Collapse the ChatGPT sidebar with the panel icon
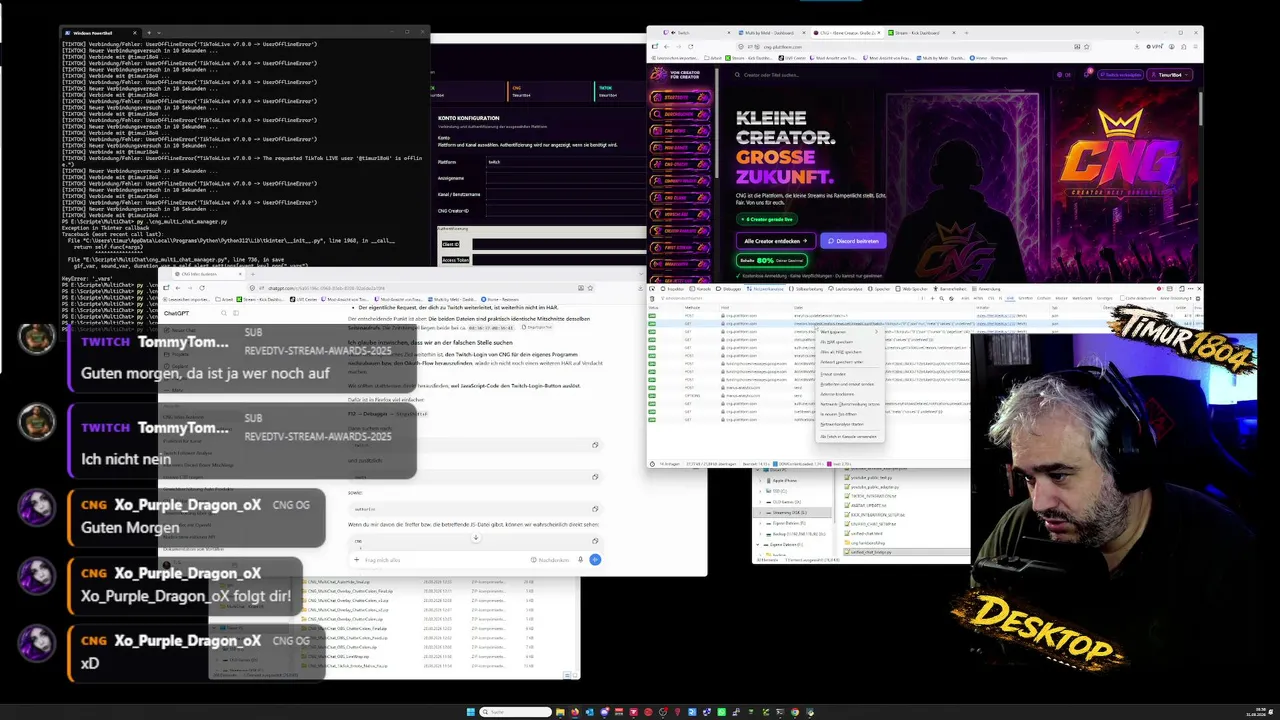The width and height of the screenshot is (1280, 720). click(x=237, y=313)
